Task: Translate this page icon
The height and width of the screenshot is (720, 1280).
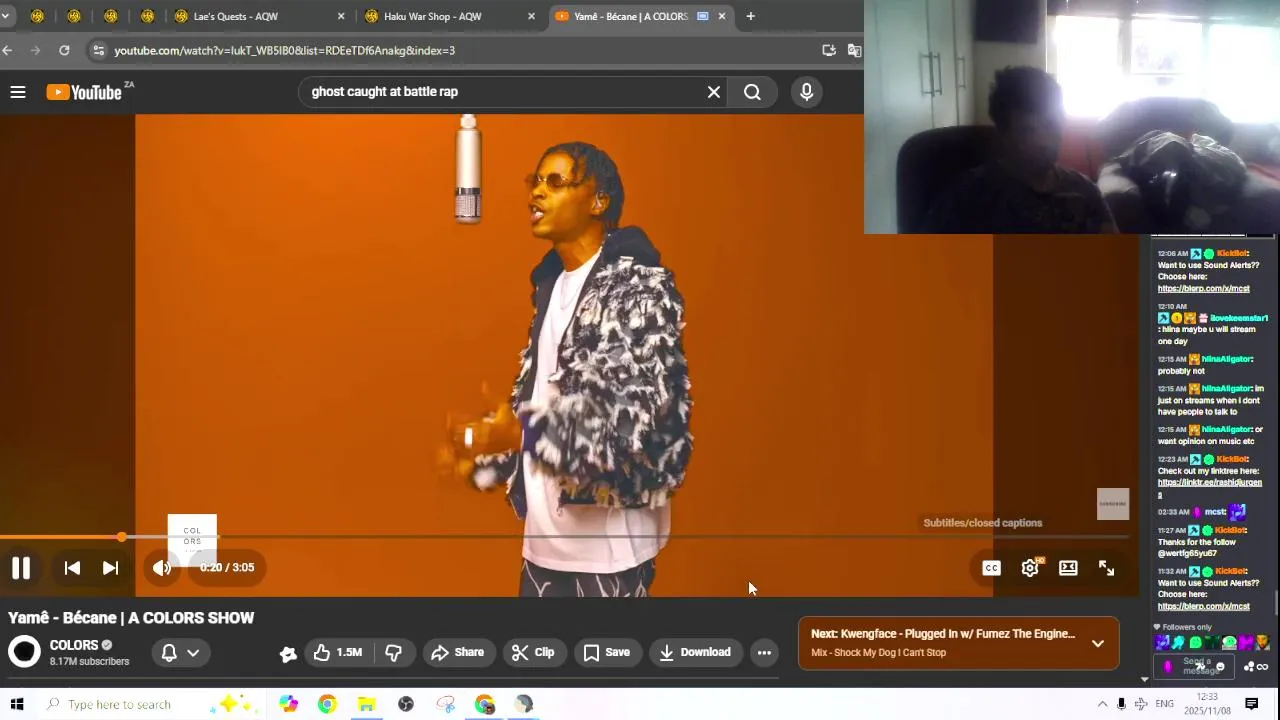Action: (854, 50)
